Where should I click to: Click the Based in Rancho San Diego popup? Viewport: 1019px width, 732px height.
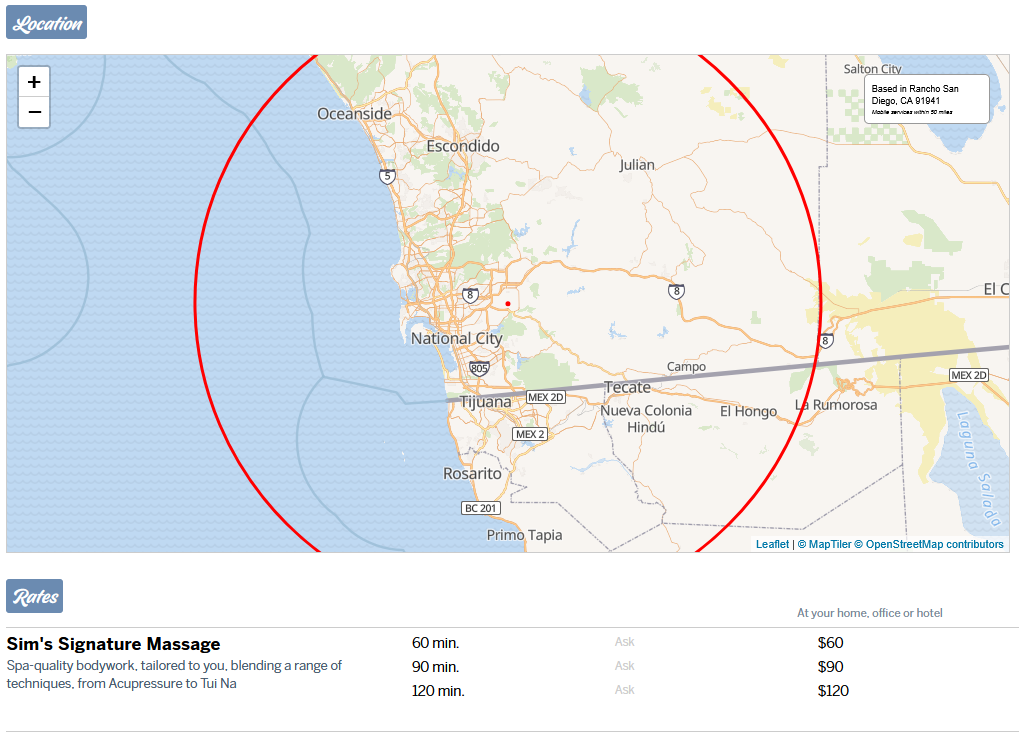click(926, 99)
